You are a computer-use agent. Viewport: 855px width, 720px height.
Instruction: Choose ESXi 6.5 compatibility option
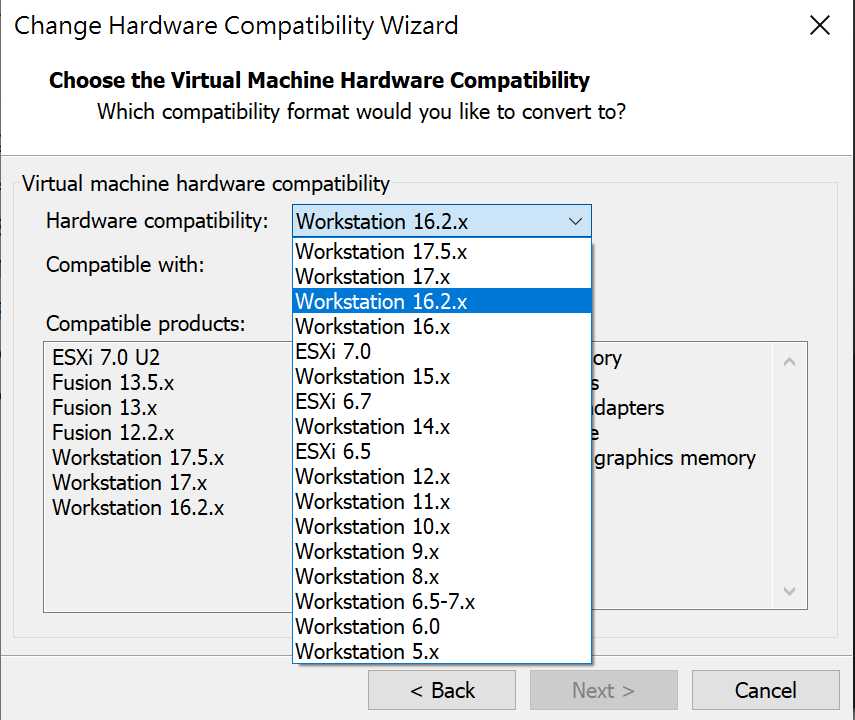coord(442,452)
